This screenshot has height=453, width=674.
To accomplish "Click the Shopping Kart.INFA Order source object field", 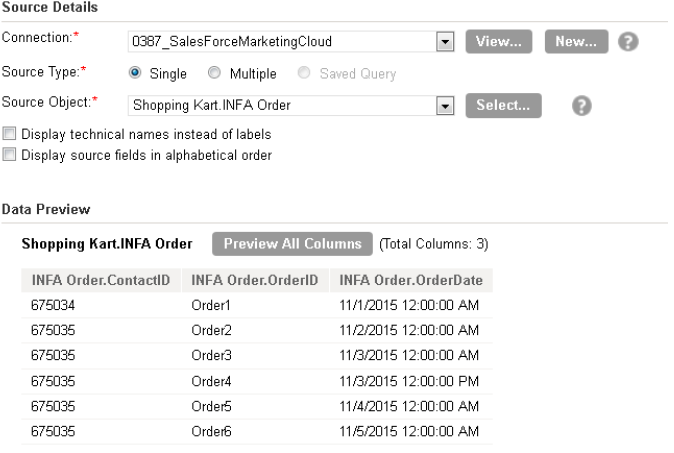I will [x=291, y=105].
